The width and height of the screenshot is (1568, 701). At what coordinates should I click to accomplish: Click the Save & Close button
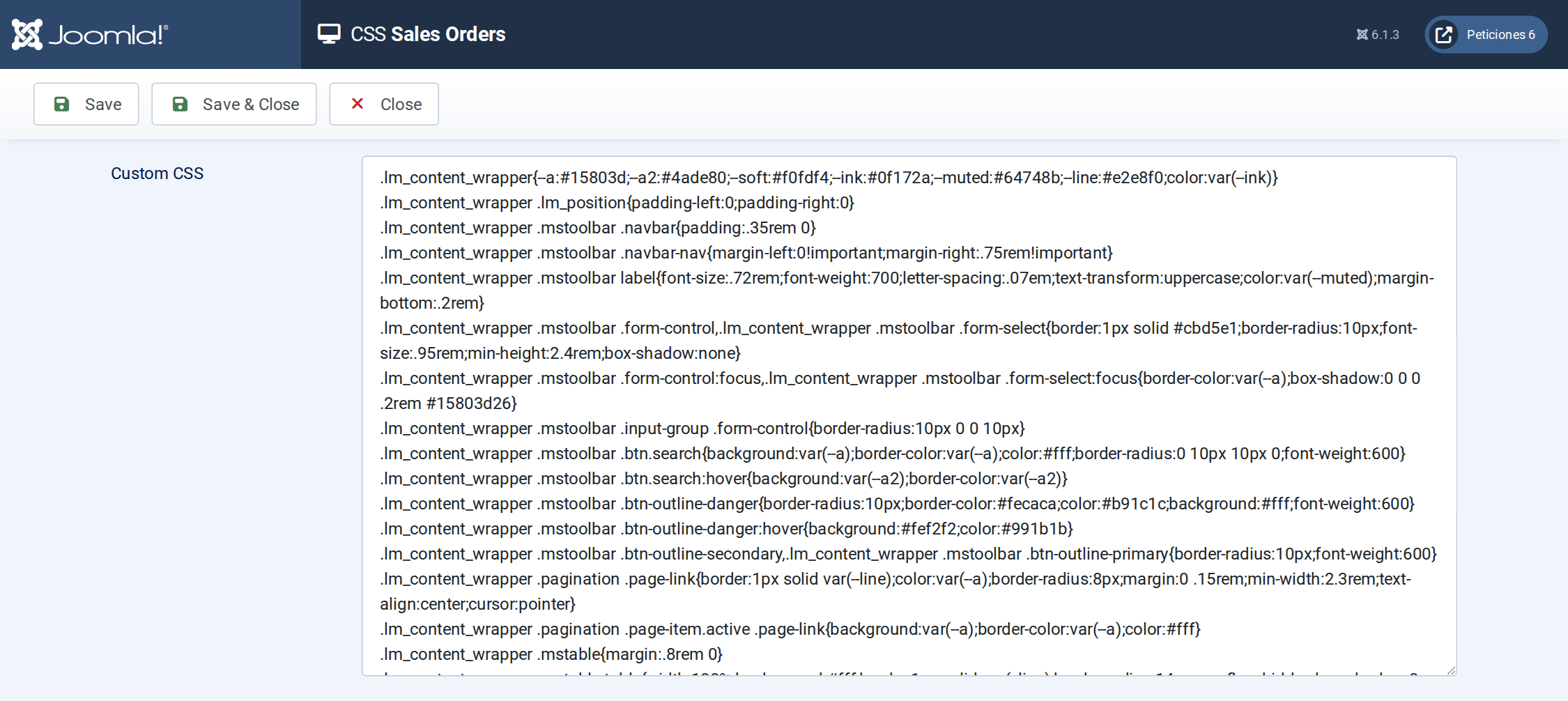[x=234, y=104]
